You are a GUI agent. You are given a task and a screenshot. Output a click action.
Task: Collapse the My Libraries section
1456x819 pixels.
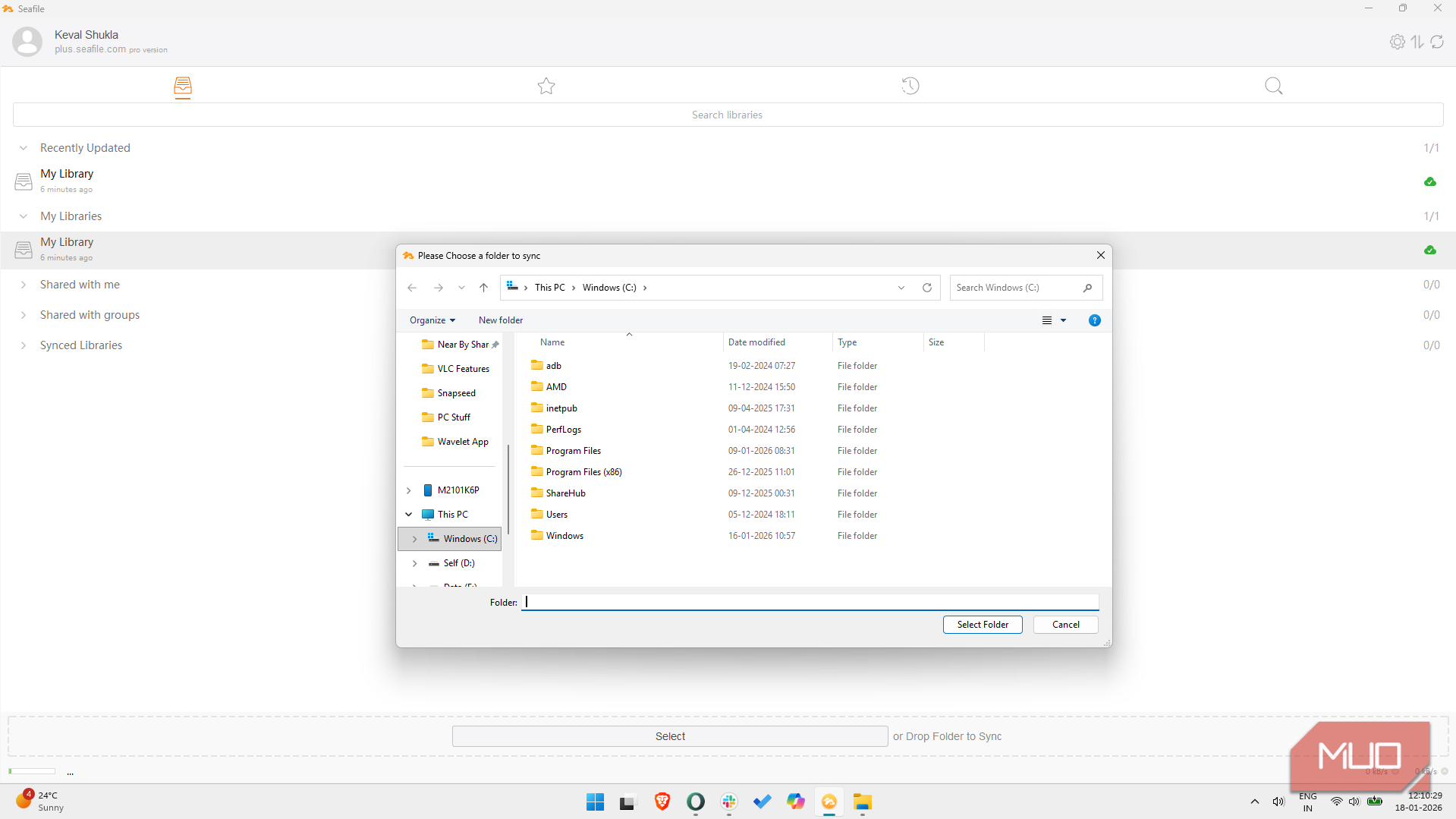click(24, 216)
